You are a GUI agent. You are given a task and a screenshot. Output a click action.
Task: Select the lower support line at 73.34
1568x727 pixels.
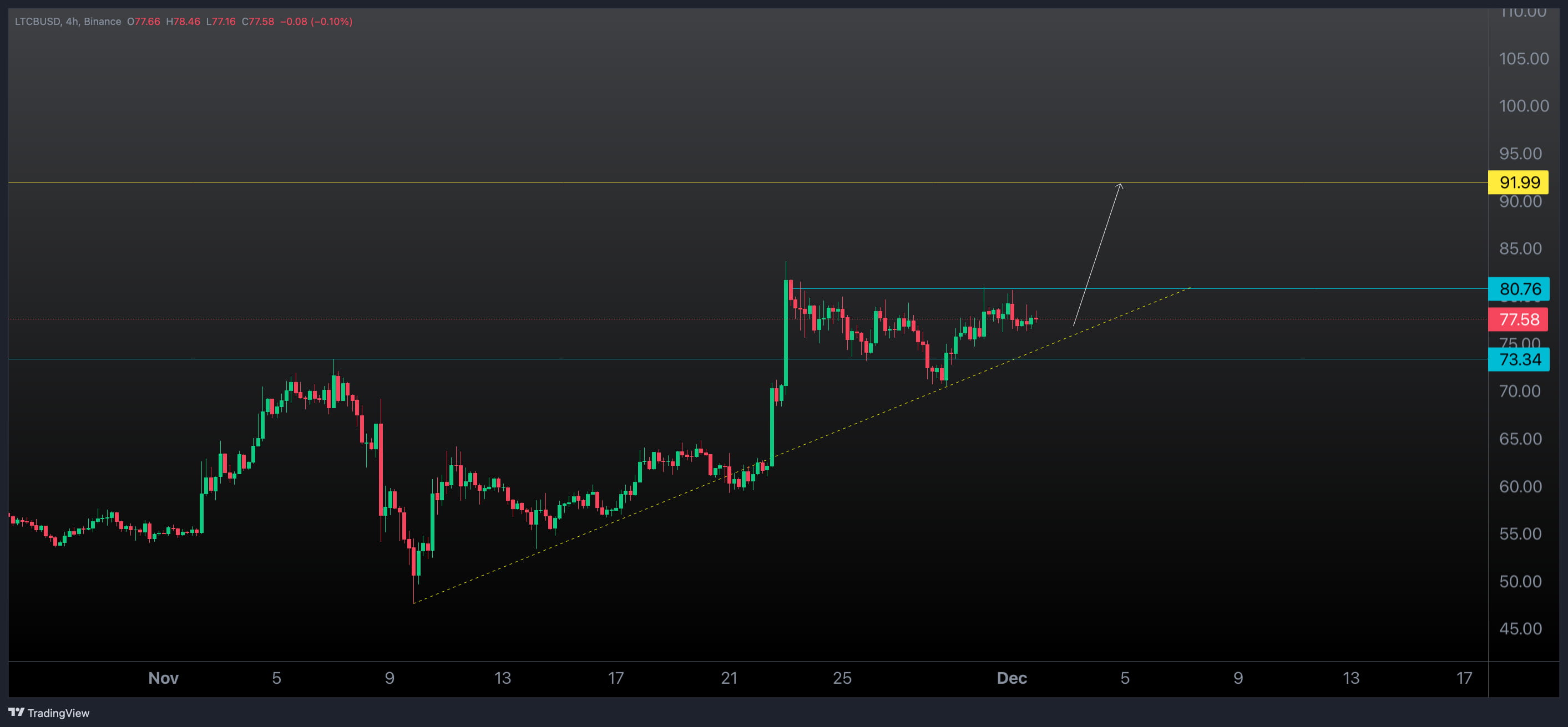[x=426, y=359]
